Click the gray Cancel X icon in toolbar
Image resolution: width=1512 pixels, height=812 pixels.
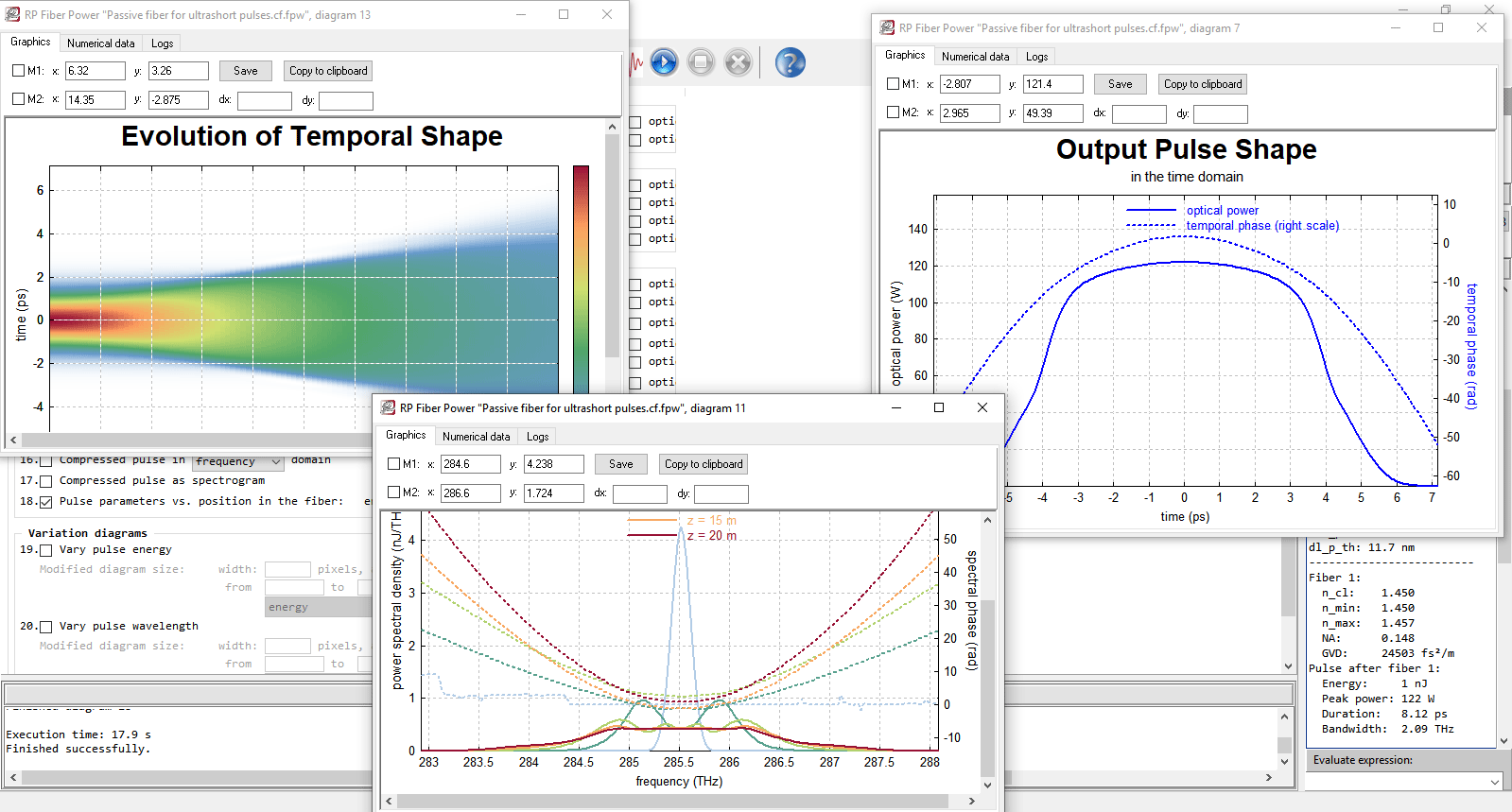tap(738, 62)
